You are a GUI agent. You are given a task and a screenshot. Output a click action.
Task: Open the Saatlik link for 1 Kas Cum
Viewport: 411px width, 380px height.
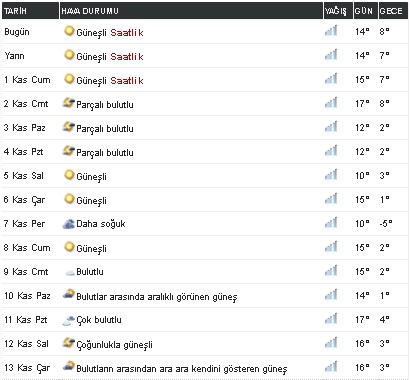(127, 81)
